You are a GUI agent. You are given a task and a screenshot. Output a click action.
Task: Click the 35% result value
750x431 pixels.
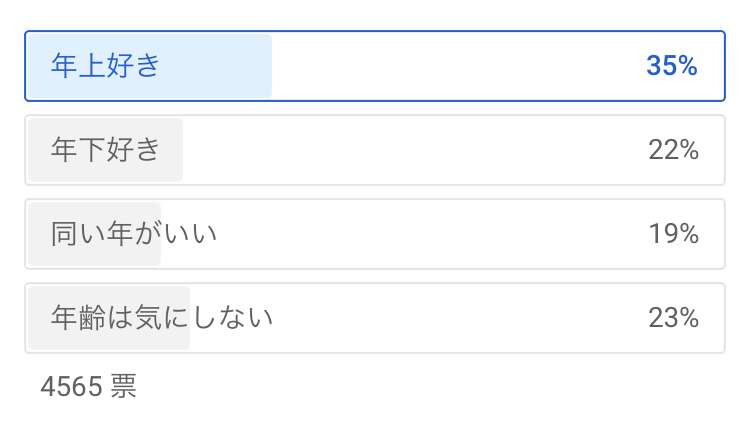[x=672, y=66]
